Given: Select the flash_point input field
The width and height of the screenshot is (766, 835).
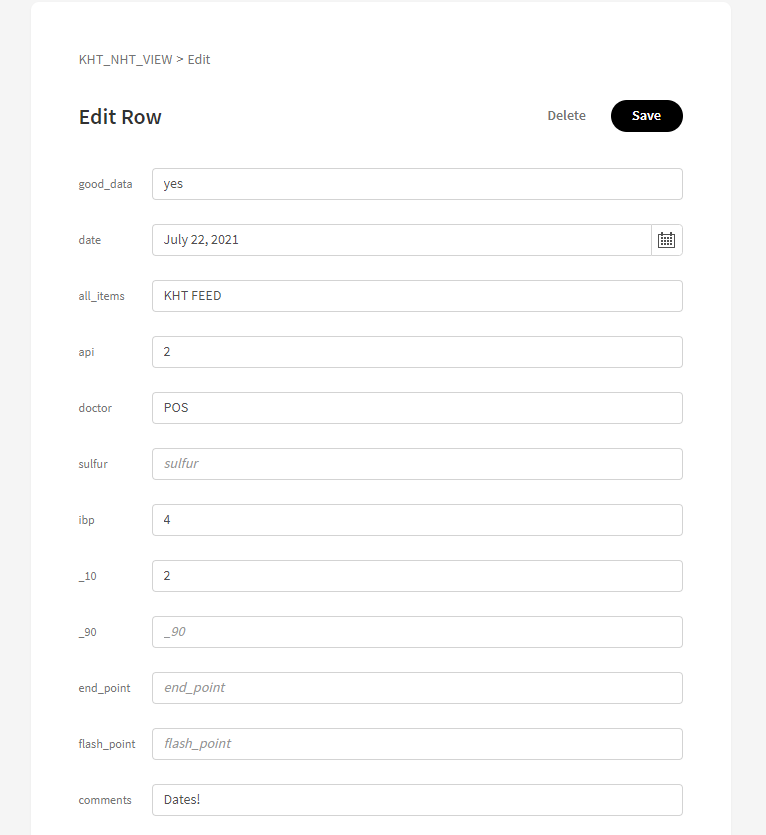Looking at the screenshot, I should 416,744.
